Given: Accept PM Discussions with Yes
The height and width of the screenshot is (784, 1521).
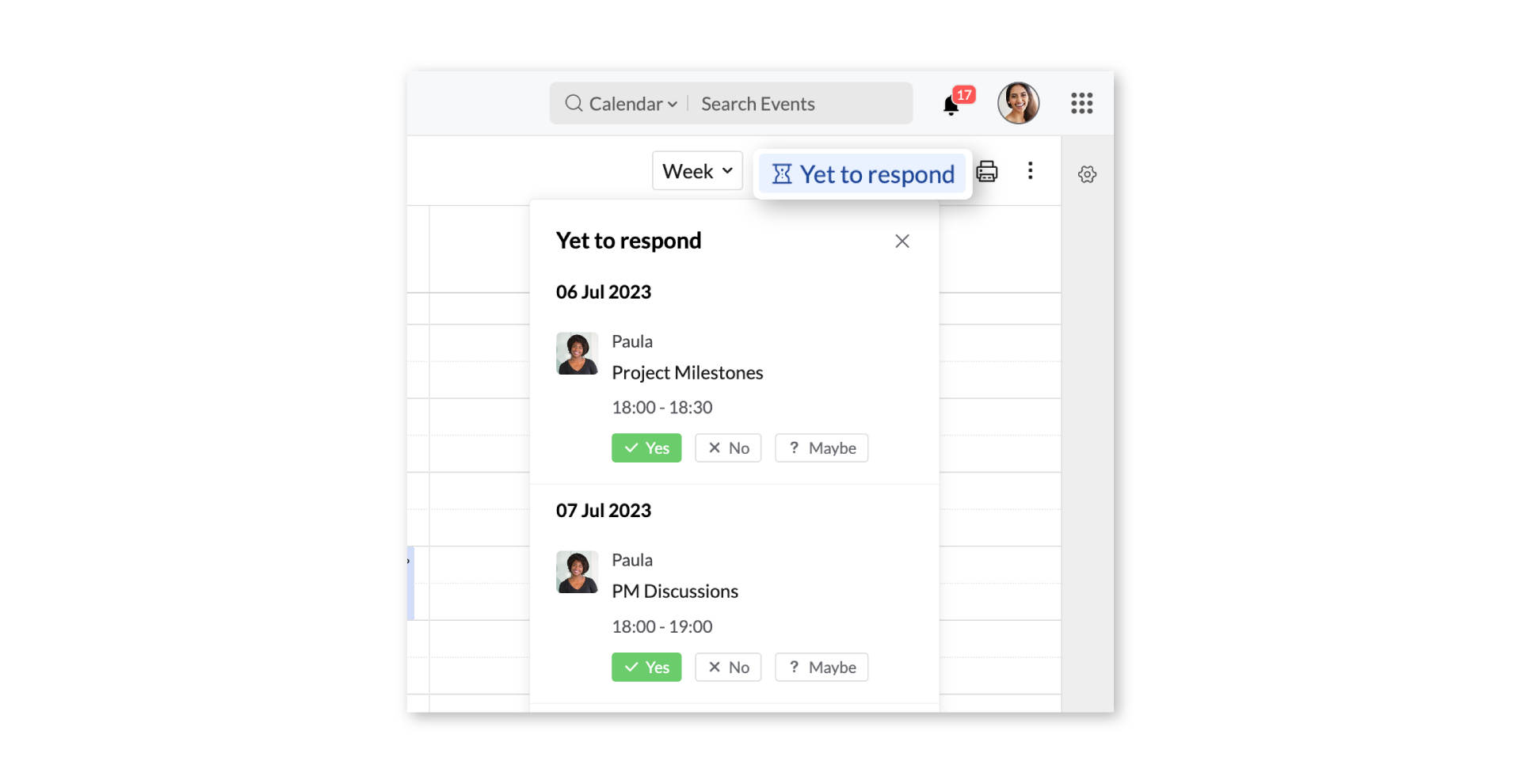Looking at the screenshot, I should click(646, 668).
